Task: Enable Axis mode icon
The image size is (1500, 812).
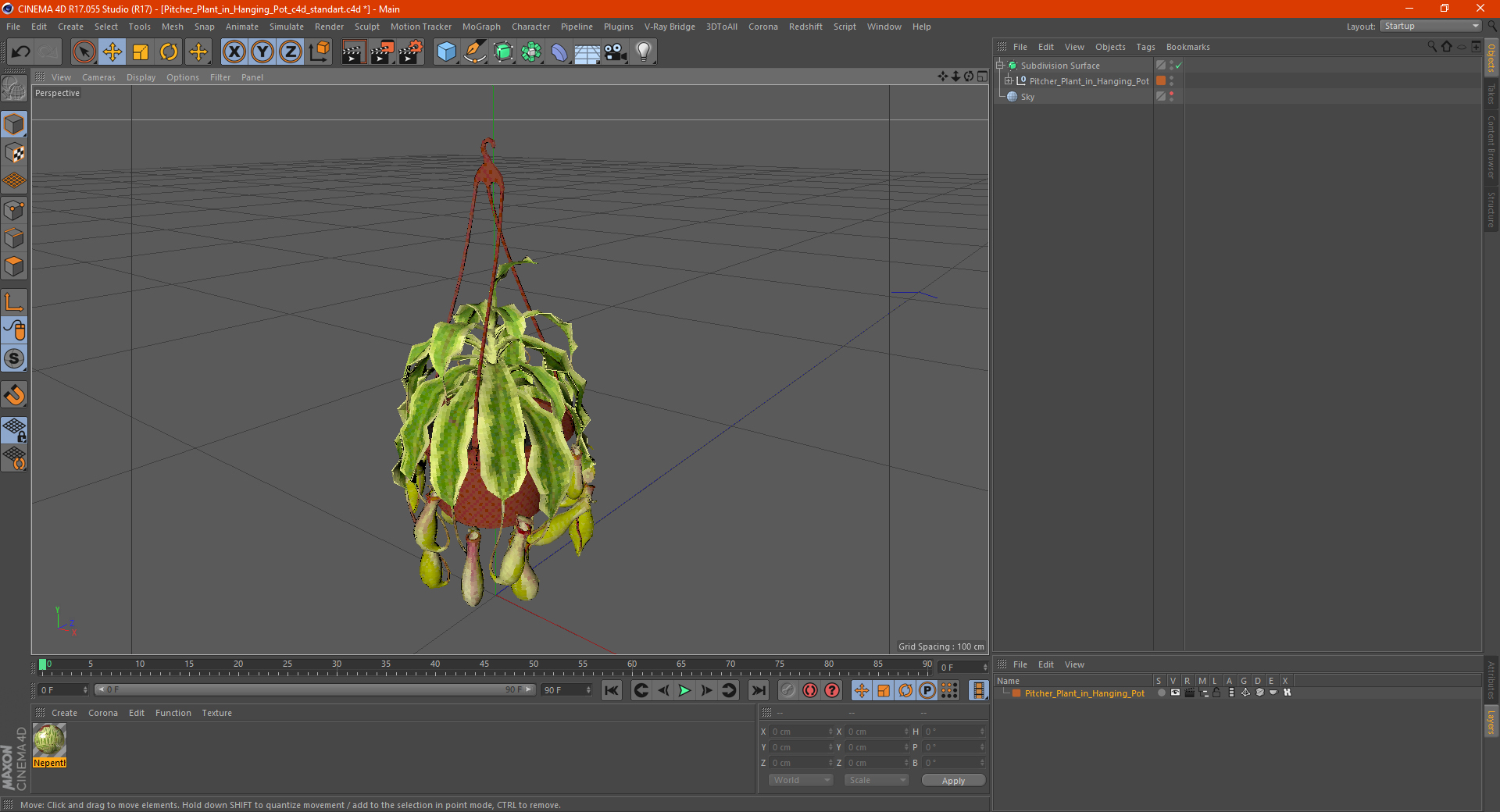Action: click(14, 302)
